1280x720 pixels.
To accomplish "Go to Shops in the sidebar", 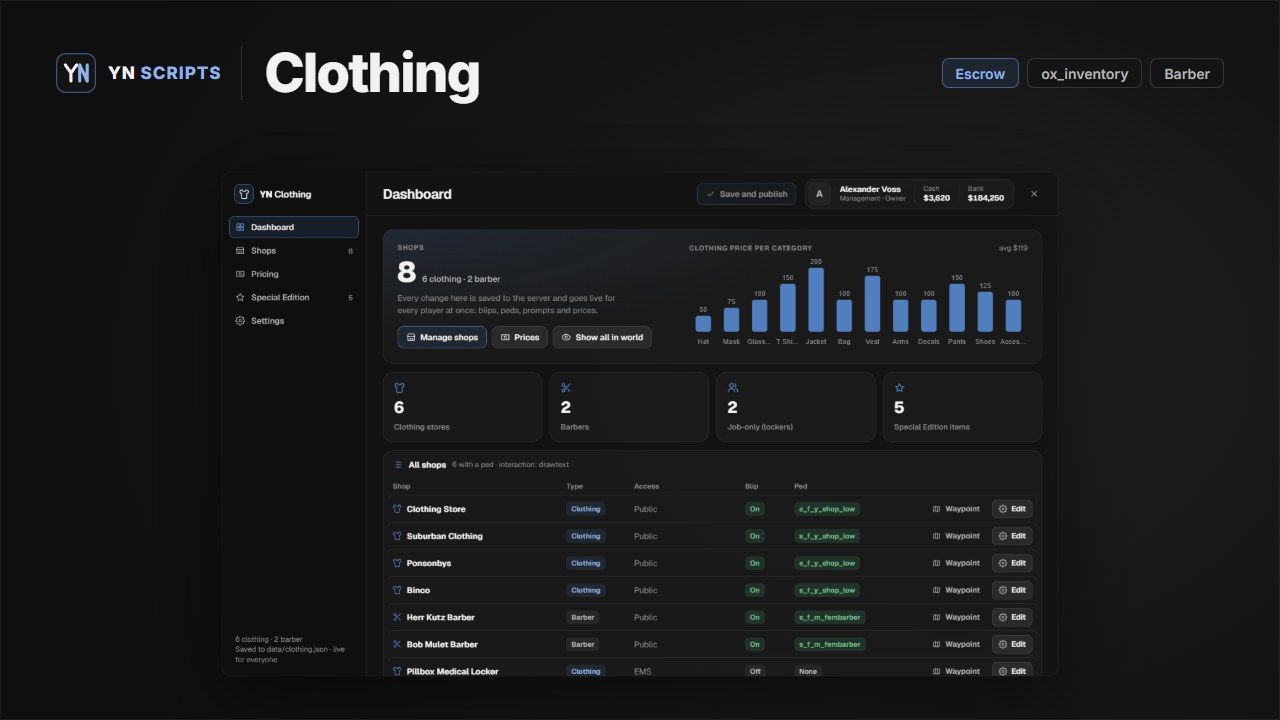I will [294, 251].
